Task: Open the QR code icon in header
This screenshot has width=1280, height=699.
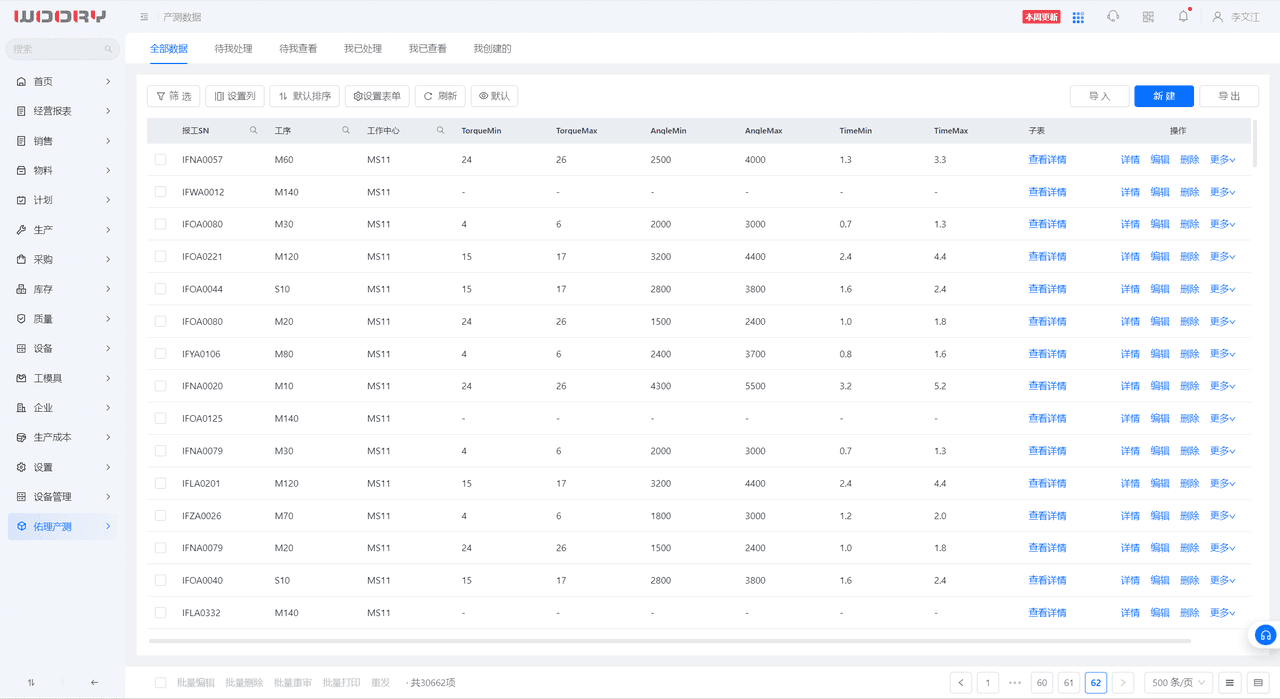Action: tap(1148, 17)
